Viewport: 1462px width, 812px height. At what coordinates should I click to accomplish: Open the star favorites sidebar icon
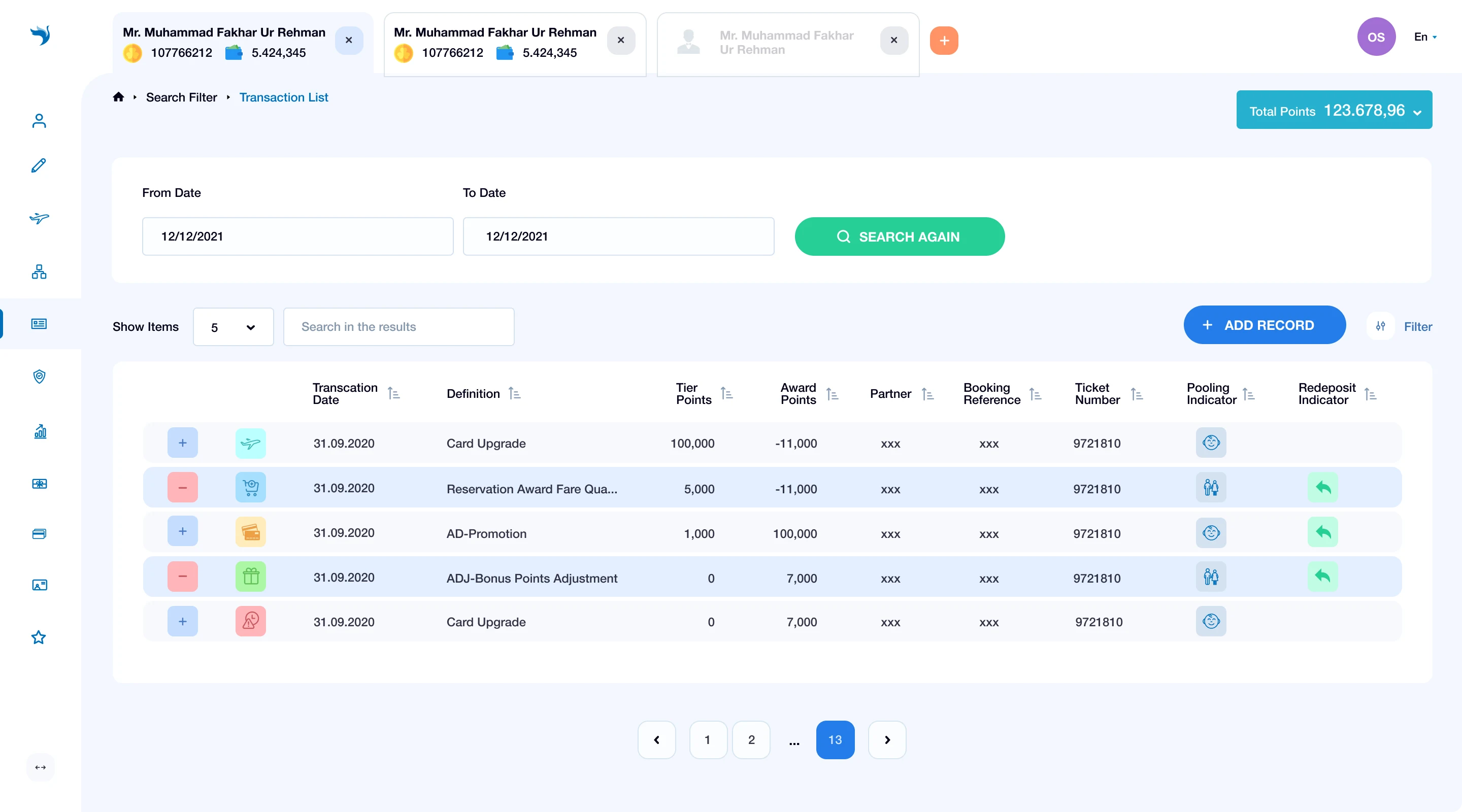coord(39,637)
